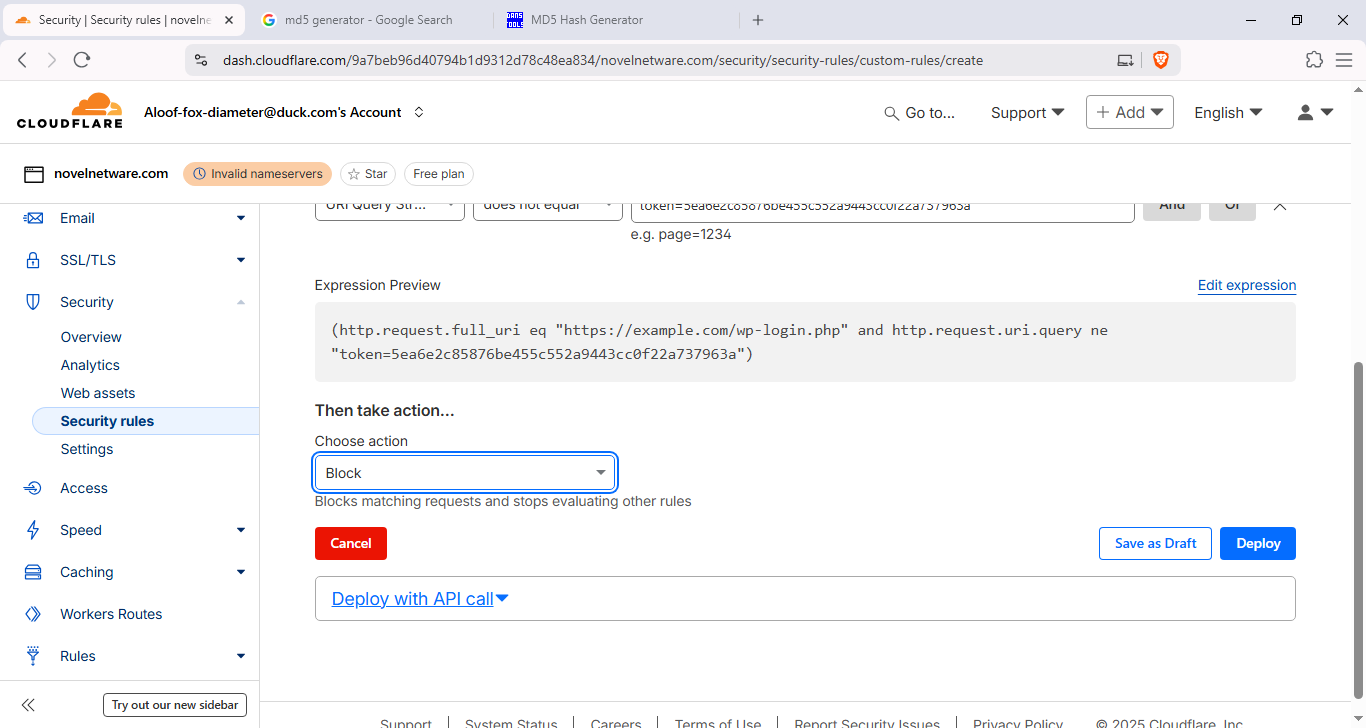Click the red Cancel button

350,544
